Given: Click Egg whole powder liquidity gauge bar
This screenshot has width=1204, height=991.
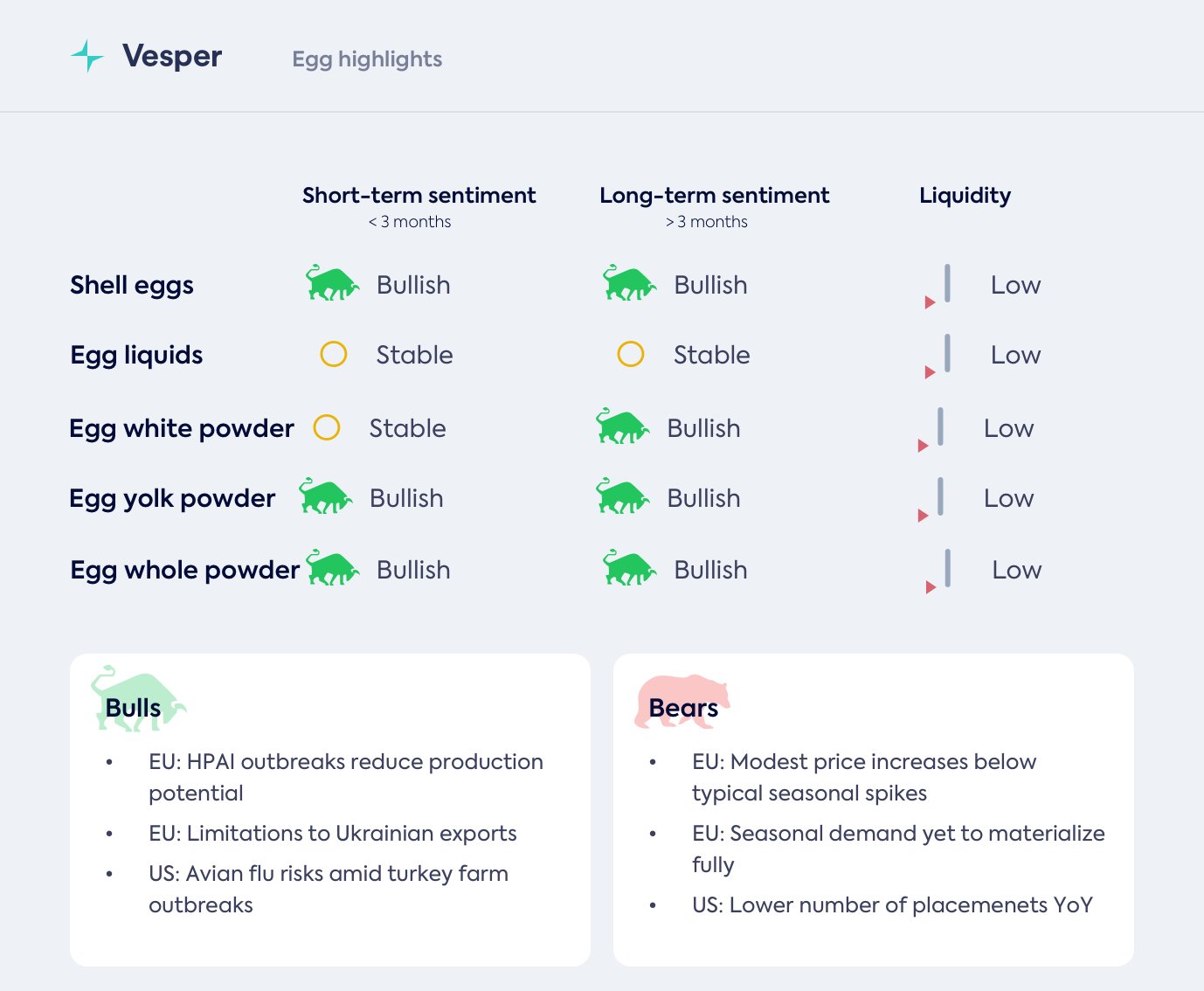Looking at the screenshot, I should [x=947, y=568].
